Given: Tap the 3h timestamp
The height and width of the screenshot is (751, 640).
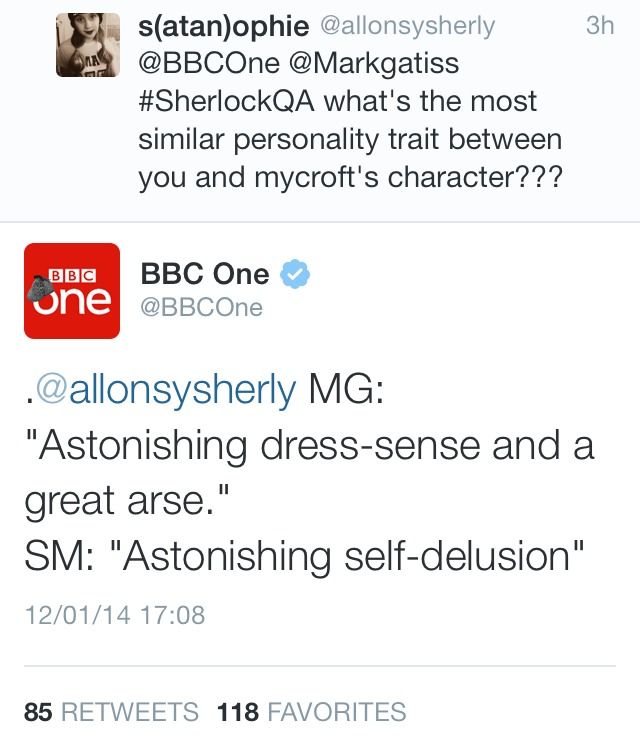Looking at the screenshot, I should (x=599, y=27).
